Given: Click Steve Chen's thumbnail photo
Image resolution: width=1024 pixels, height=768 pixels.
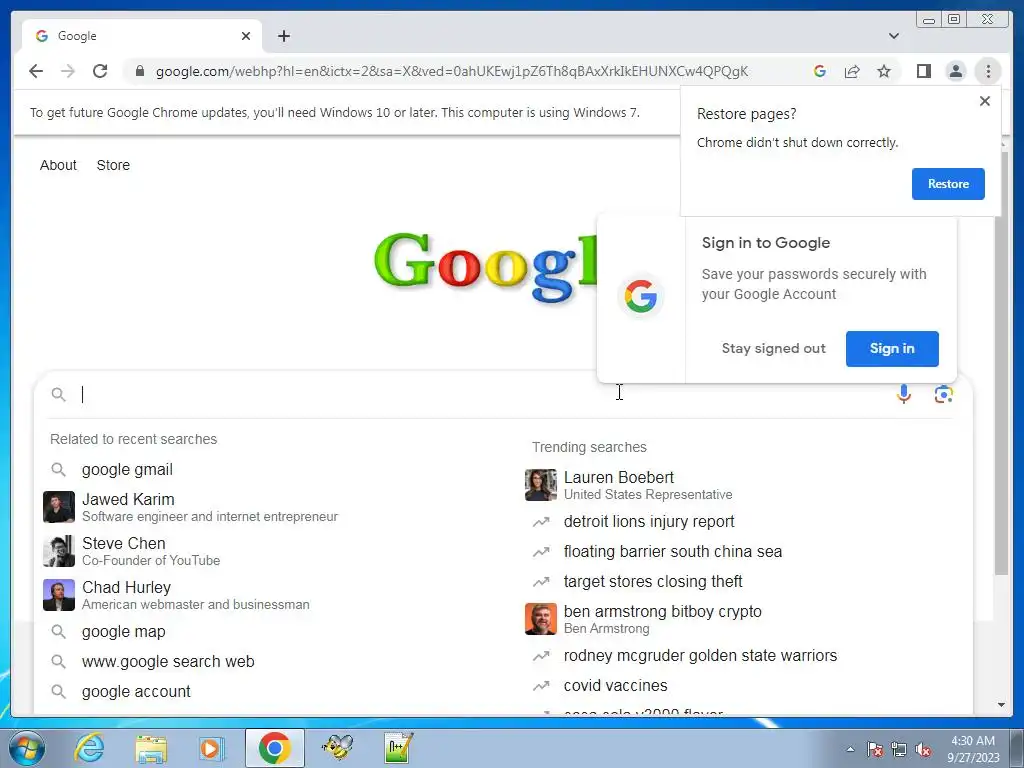Looking at the screenshot, I should pyautogui.click(x=59, y=552).
